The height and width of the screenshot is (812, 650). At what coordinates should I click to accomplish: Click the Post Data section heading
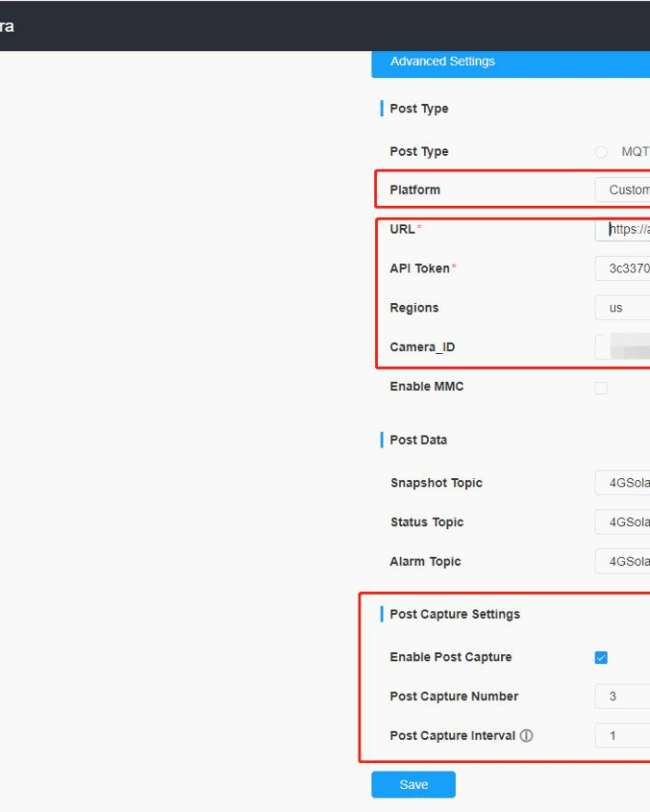click(x=418, y=440)
